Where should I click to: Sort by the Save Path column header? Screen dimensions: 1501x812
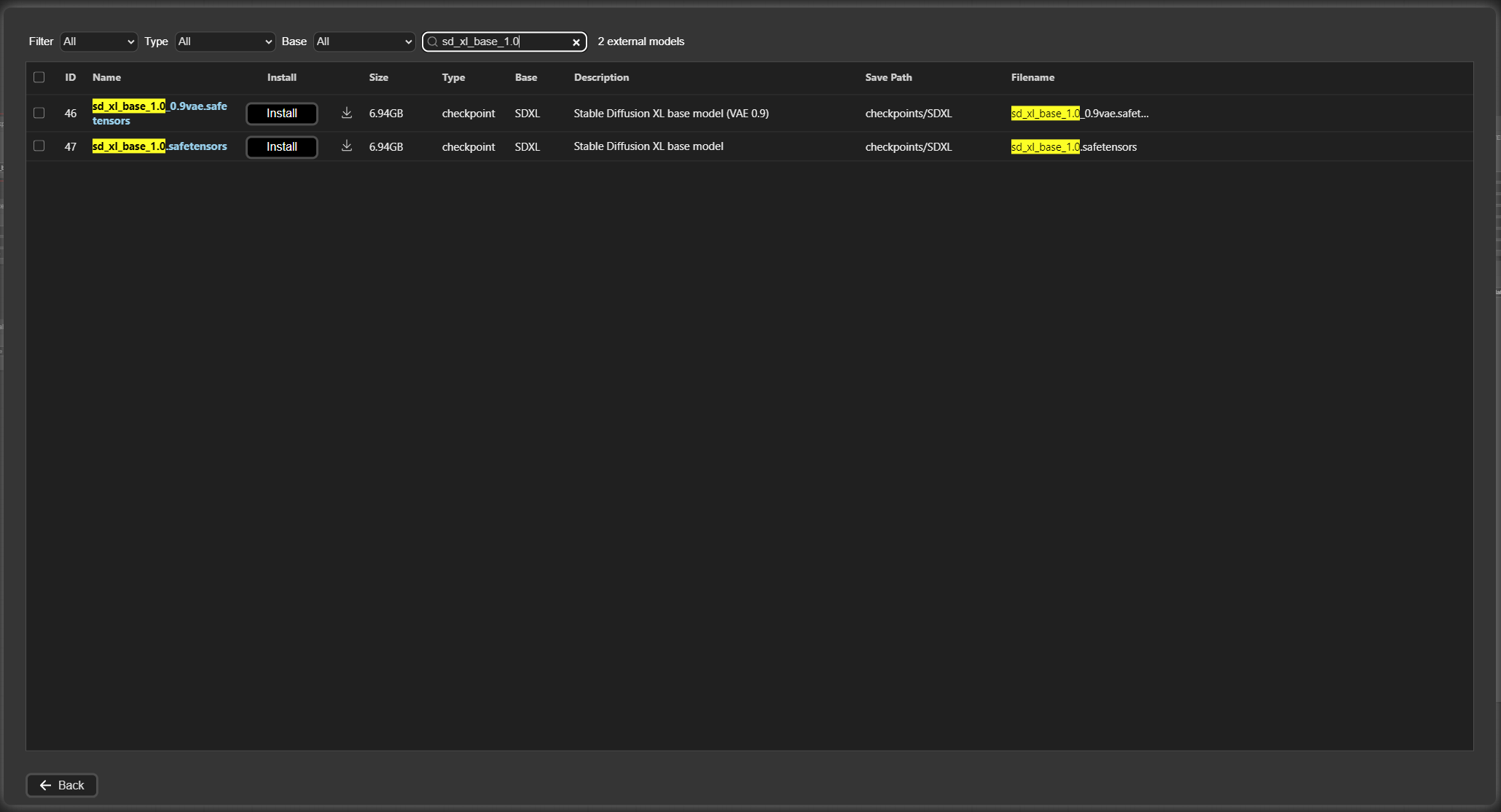click(x=888, y=77)
